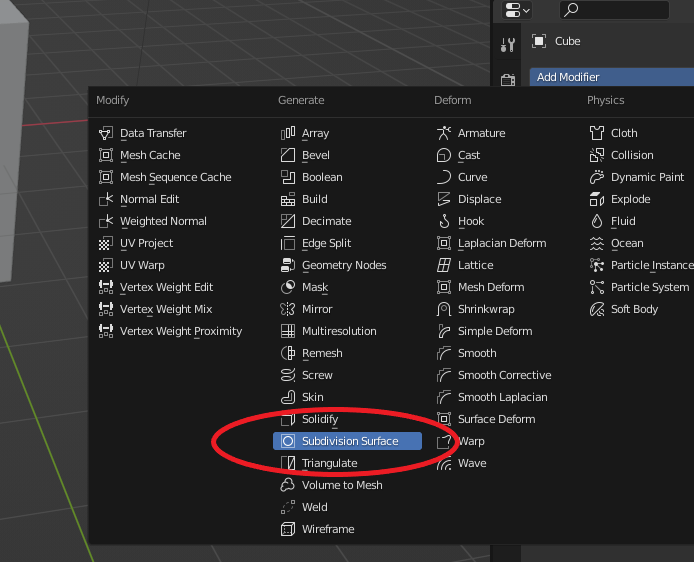The height and width of the screenshot is (562, 694).
Task: Select the Wireframe modifier
Action: (x=328, y=529)
